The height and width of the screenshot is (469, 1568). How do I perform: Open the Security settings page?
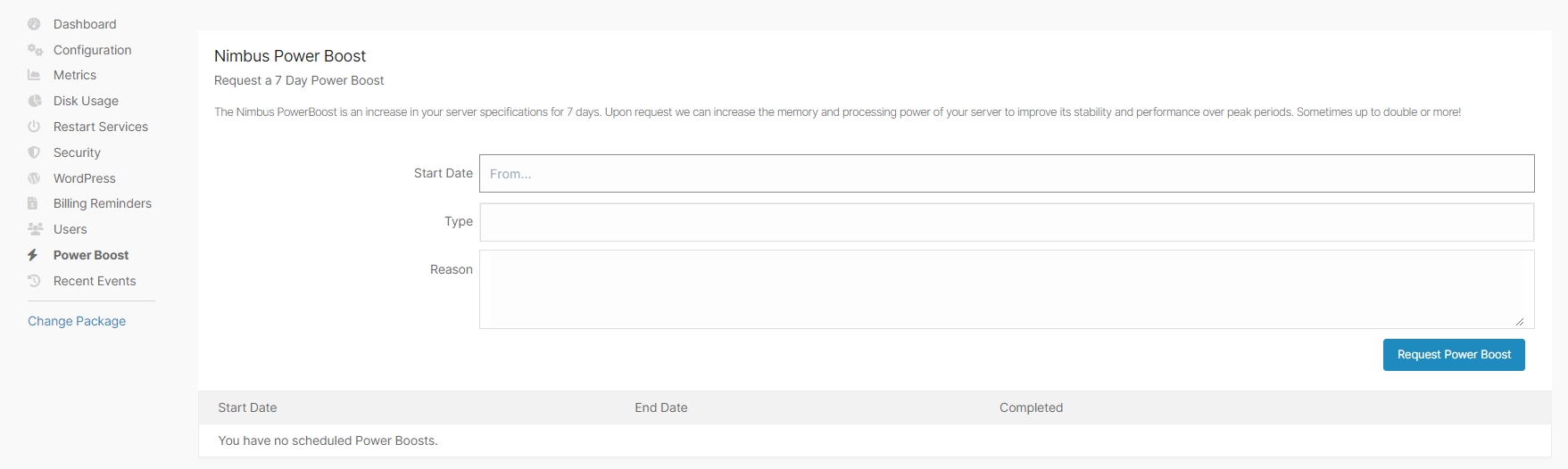pos(77,152)
